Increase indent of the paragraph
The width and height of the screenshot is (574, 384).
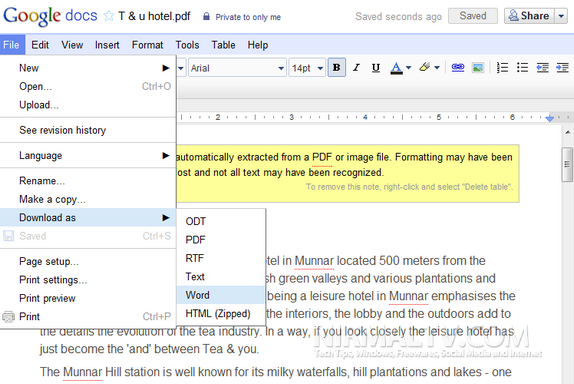562,67
